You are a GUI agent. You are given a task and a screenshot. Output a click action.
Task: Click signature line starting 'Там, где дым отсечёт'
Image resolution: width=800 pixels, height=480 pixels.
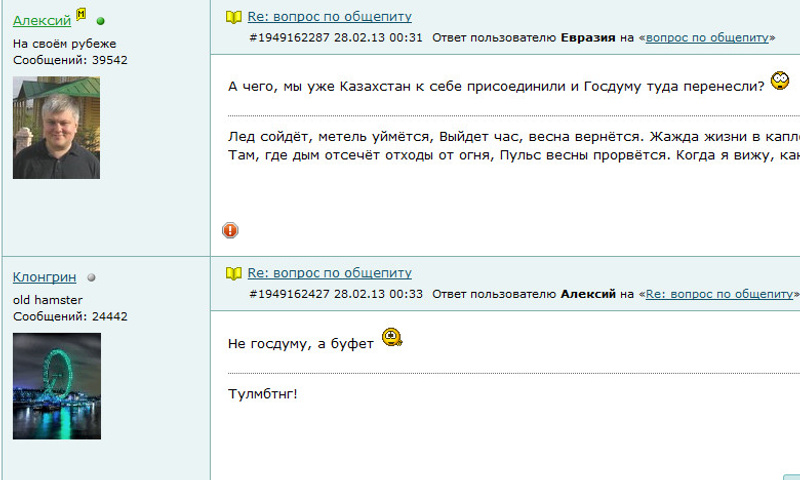(514, 155)
